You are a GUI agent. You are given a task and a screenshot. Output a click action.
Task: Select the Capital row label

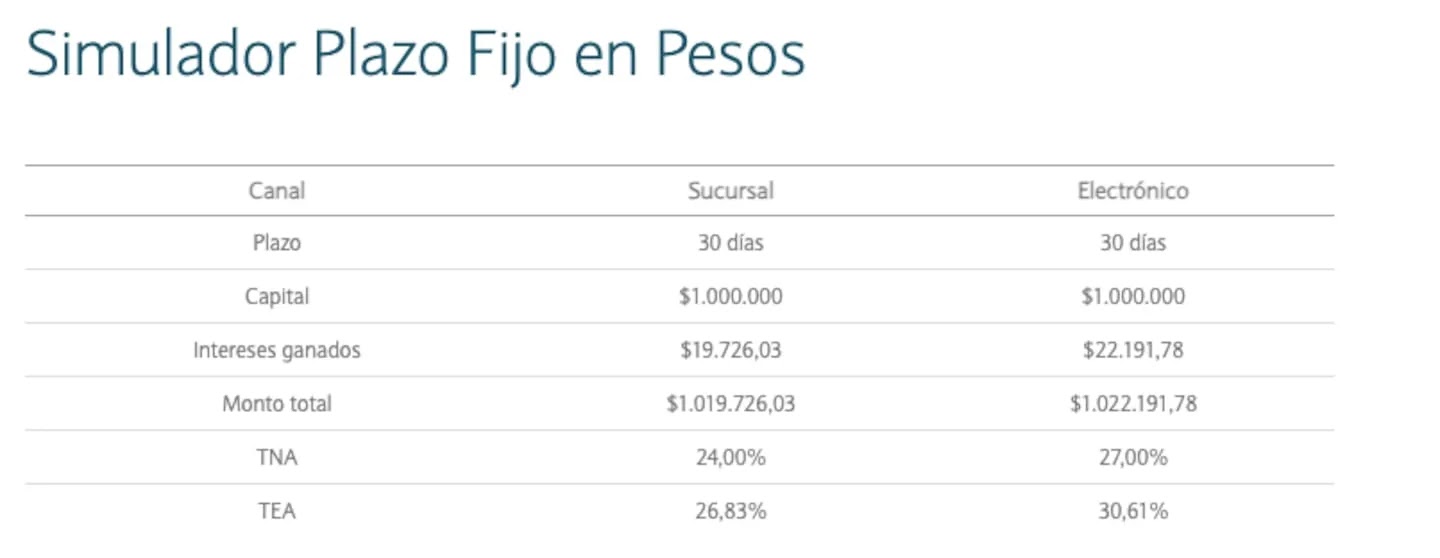point(277,297)
